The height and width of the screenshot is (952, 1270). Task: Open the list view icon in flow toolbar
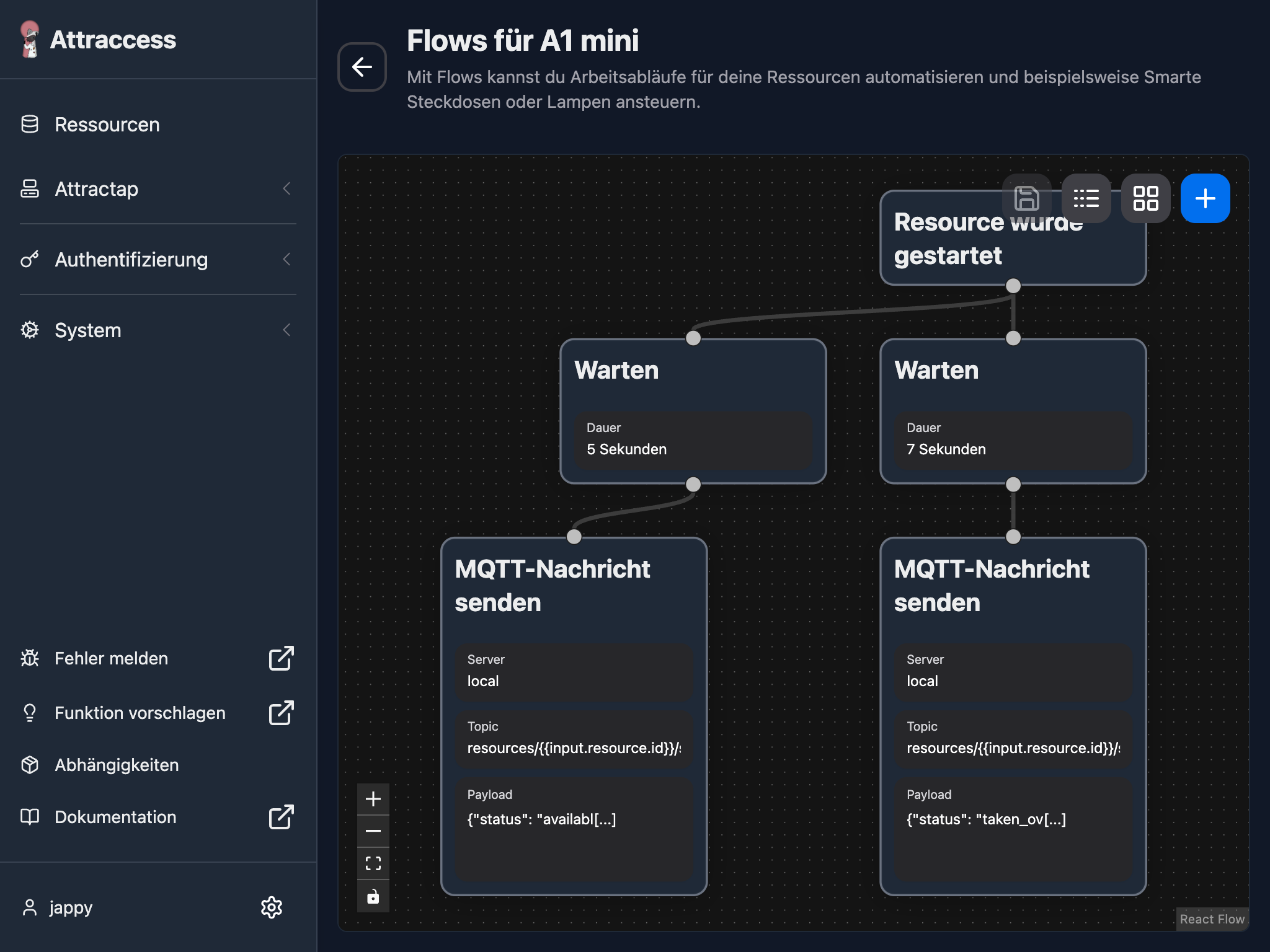pyautogui.click(x=1086, y=198)
